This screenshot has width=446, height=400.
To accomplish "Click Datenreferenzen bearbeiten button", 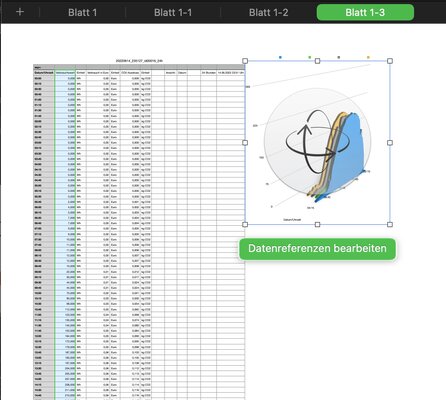I will pyautogui.click(x=317, y=248).
